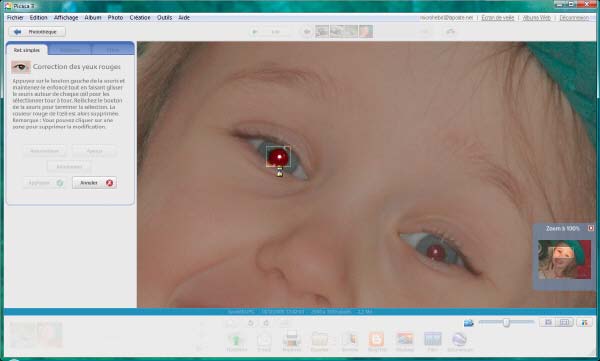Open the Albums Web link
Image resolution: width=600 pixels, height=361 pixels.
[536, 18]
